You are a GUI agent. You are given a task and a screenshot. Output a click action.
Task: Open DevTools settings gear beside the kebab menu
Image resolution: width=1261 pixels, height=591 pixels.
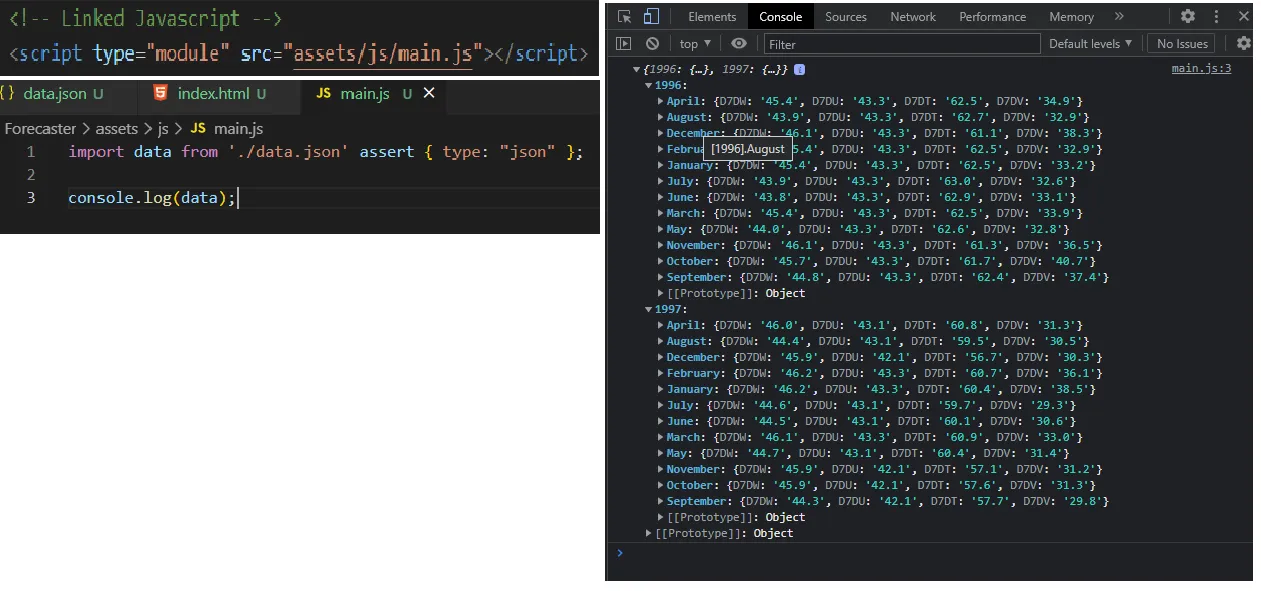click(x=1188, y=16)
